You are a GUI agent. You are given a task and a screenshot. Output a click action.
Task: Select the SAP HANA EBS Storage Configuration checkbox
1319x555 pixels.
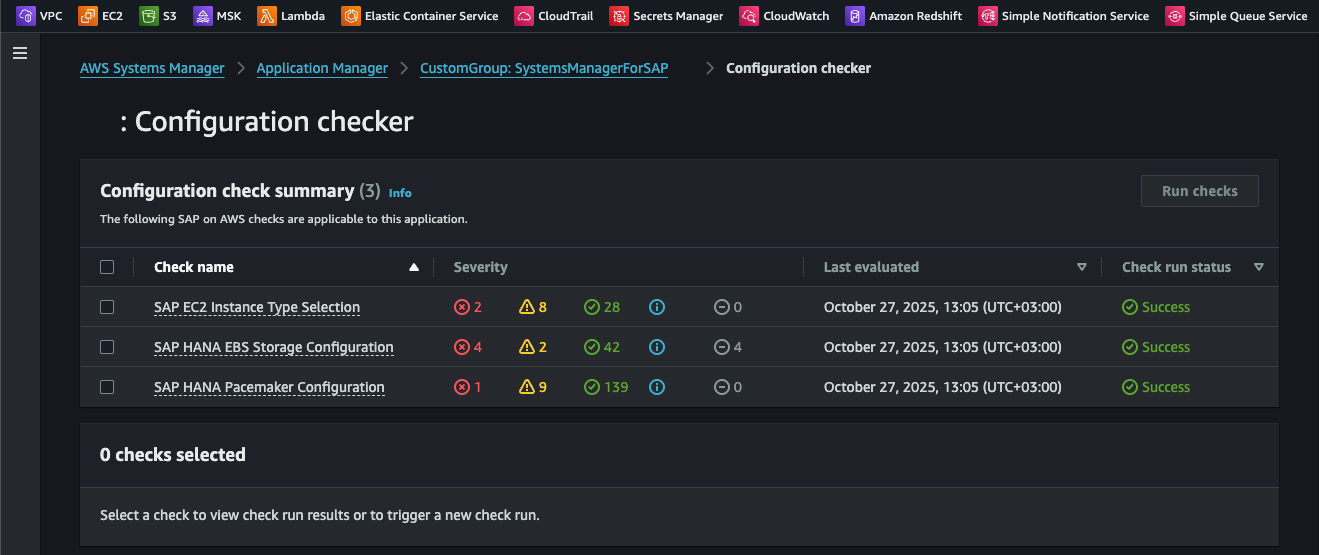click(107, 347)
